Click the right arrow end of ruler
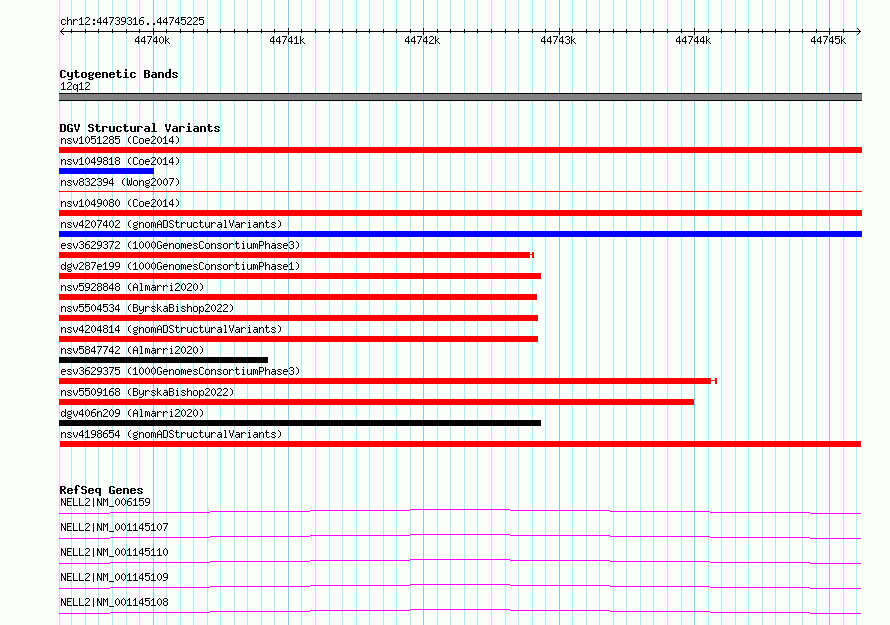This screenshot has height=625, width=890. point(859,31)
